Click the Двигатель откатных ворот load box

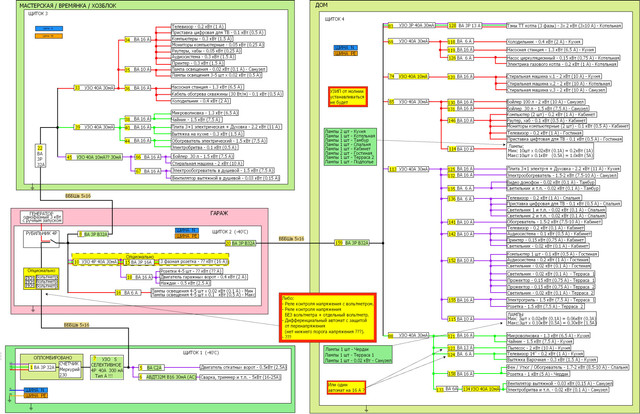(x=243, y=367)
